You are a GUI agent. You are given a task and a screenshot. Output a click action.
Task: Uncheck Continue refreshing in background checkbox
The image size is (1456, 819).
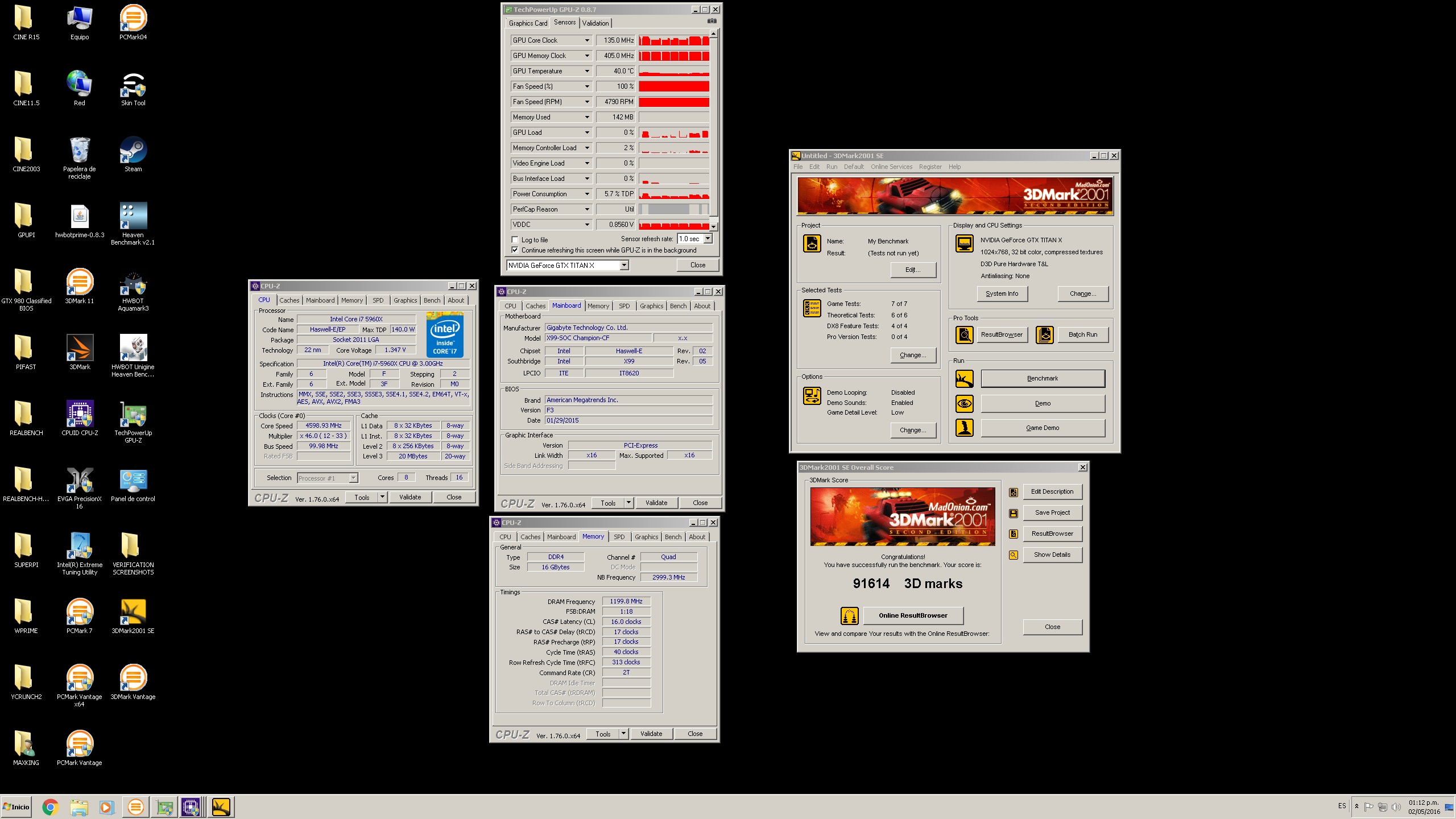point(515,250)
